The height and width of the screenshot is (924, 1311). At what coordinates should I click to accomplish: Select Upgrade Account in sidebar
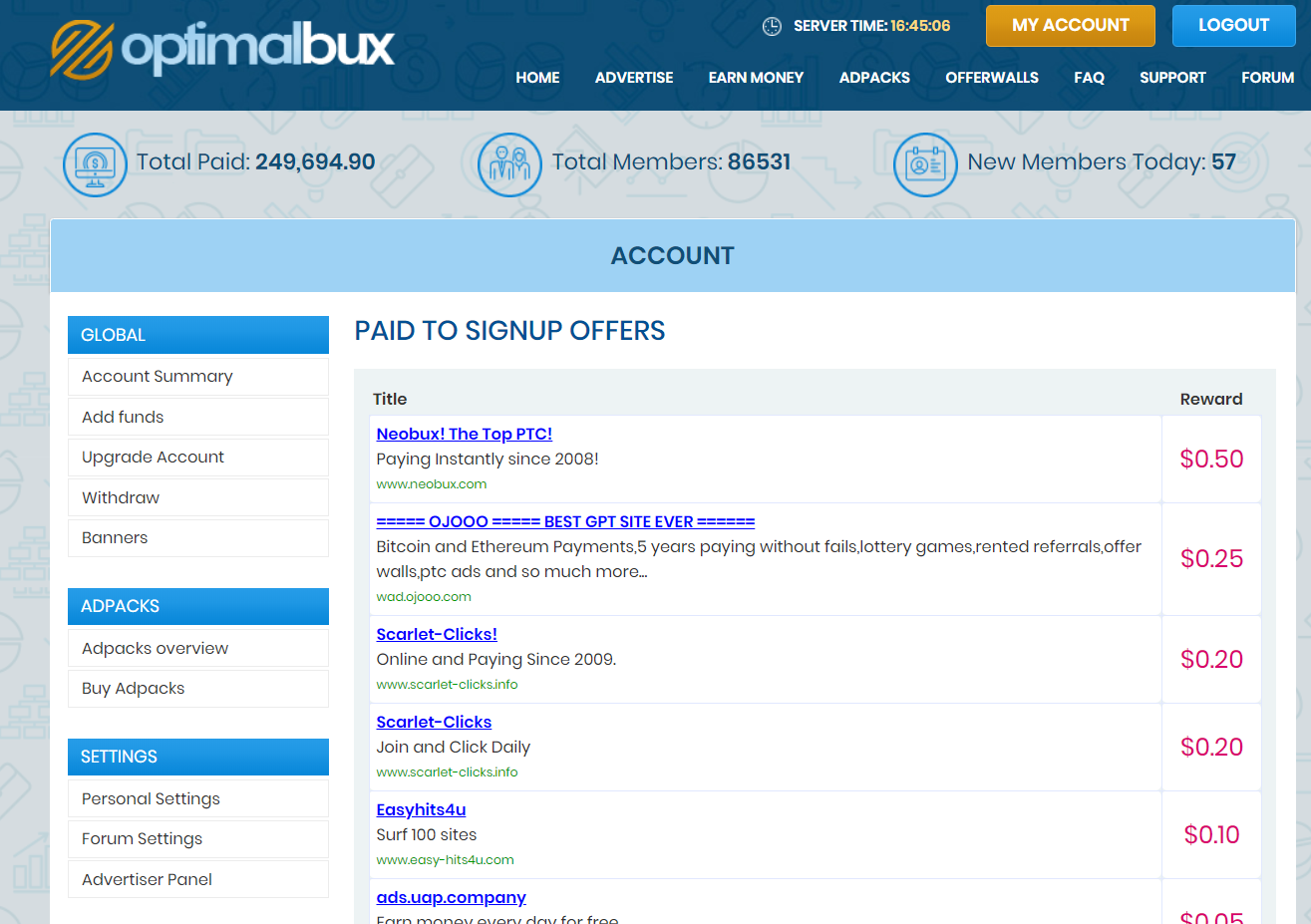pos(198,458)
